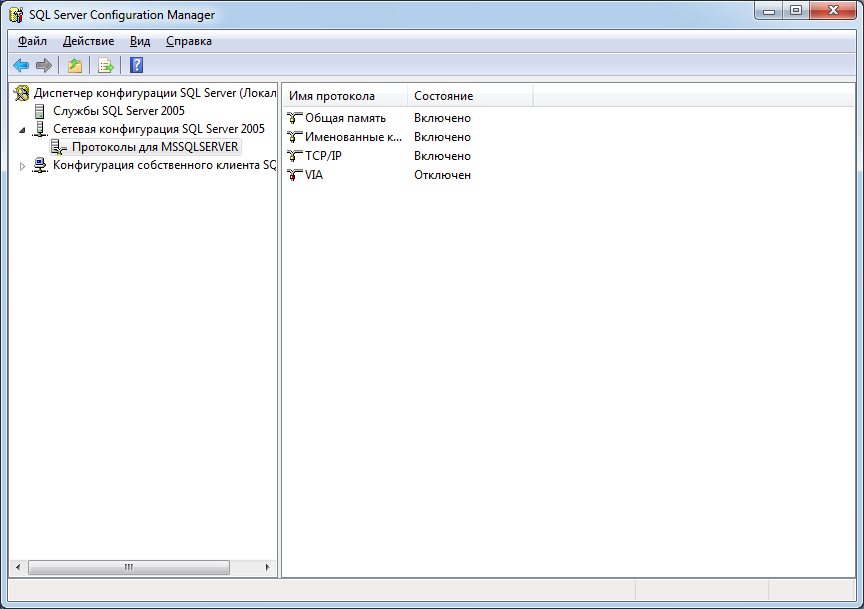Click the Диспетчер конфигурации SQL Server root icon
This screenshot has width=864, height=609.
pyautogui.click(x=22, y=93)
